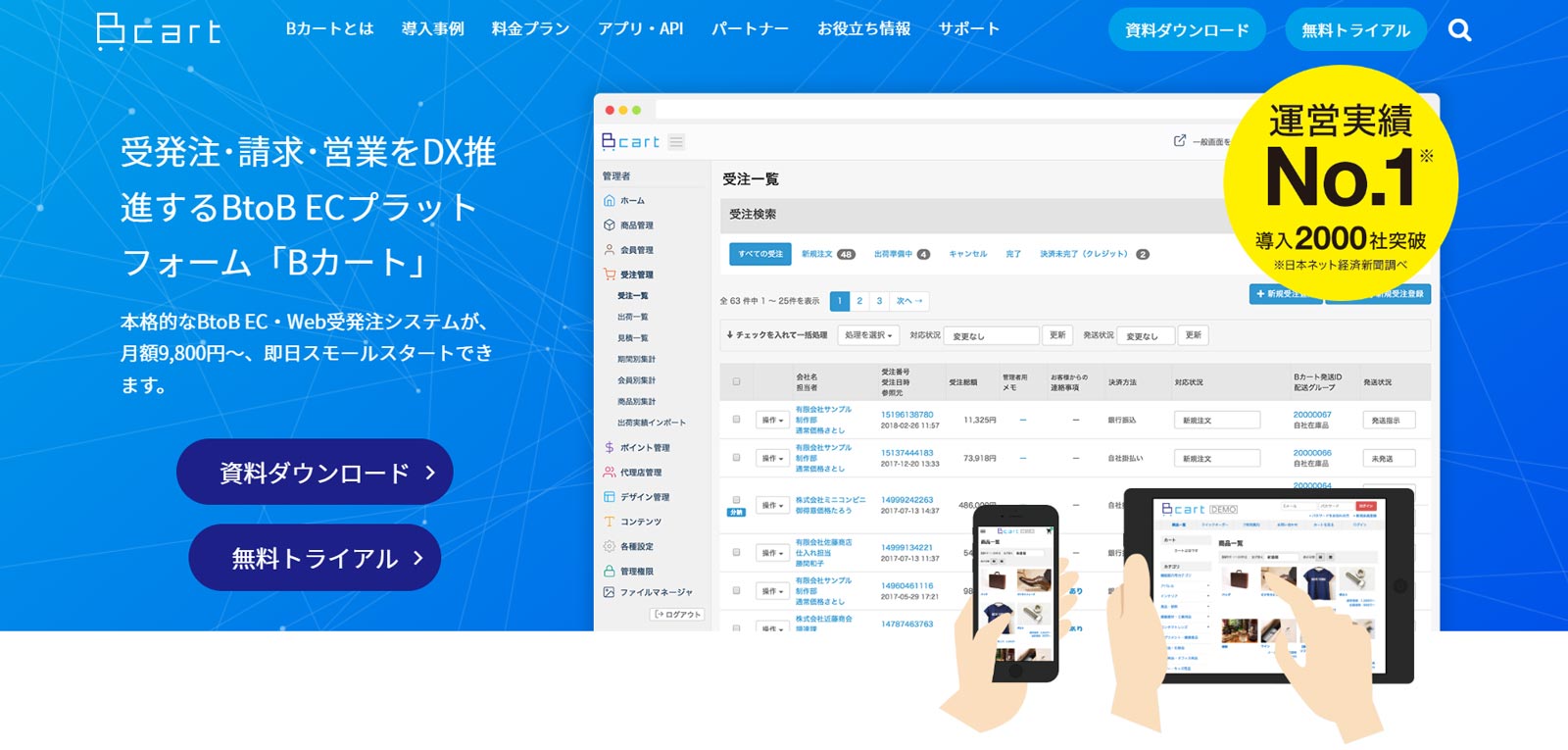
Task: Select the キャンセル filter tab
Action: point(967,254)
